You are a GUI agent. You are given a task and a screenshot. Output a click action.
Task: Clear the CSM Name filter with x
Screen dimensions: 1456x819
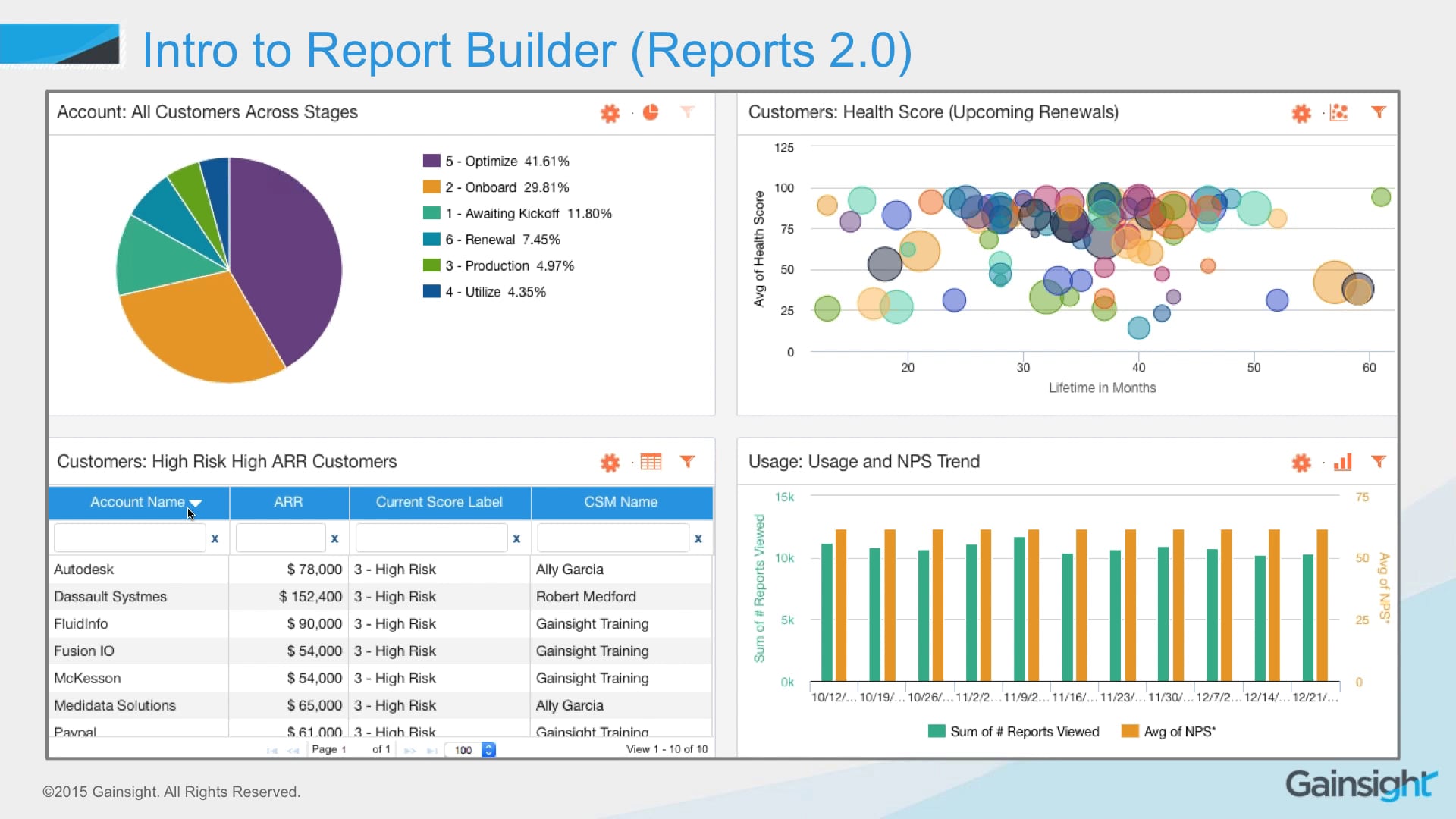coord(698,538)
